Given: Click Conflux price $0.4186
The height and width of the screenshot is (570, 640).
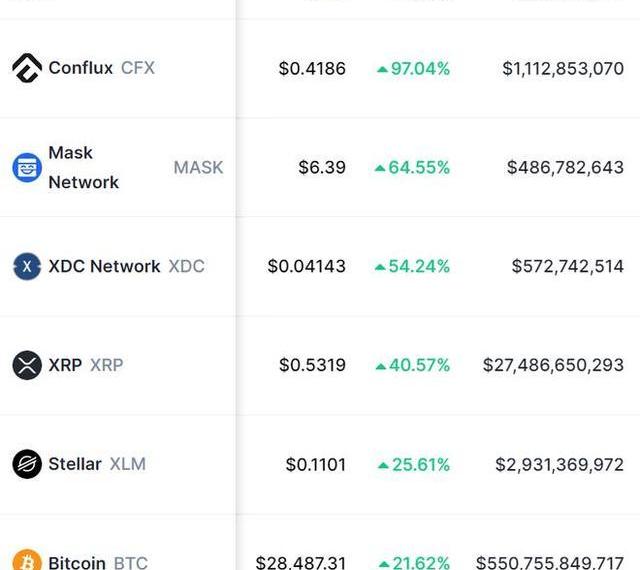Looking at the screenshot, I should point(312,69).
